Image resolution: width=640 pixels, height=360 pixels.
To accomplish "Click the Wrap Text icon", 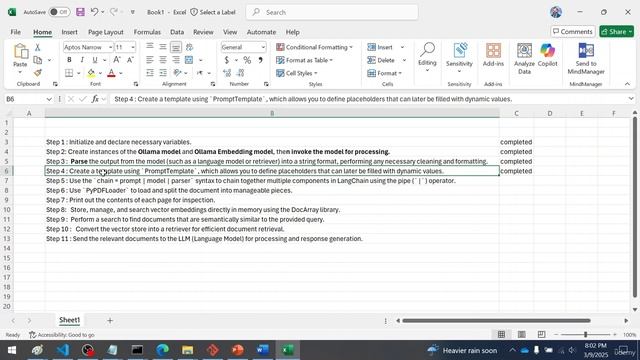I will (189, 47).
